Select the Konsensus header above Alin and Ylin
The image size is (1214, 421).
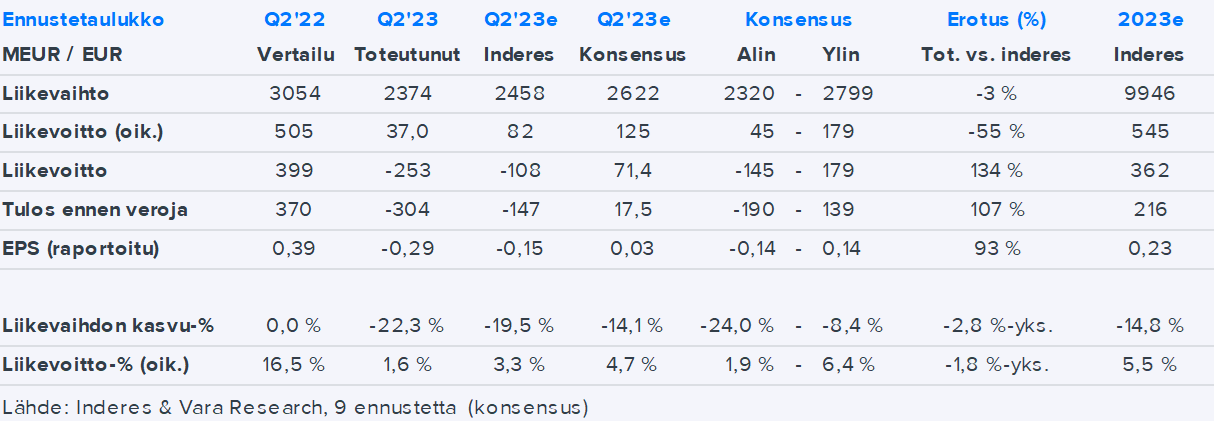[798, 20]
